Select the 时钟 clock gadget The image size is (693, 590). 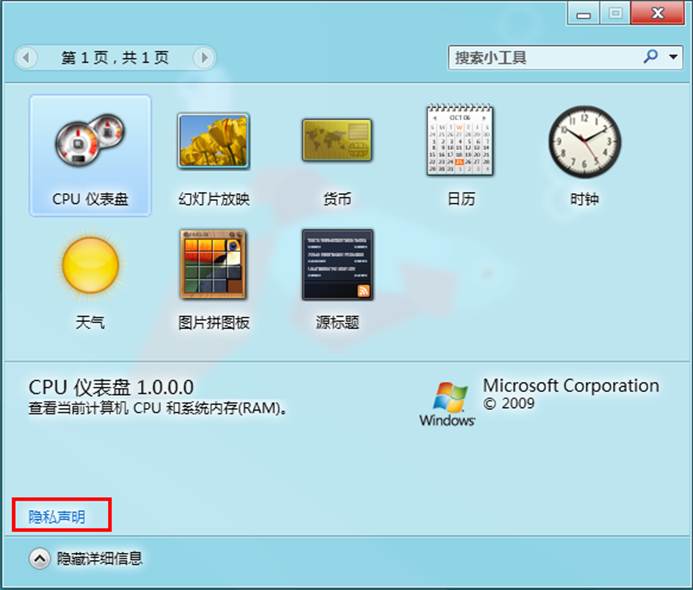pyautogui.click(x=584, y=141)
